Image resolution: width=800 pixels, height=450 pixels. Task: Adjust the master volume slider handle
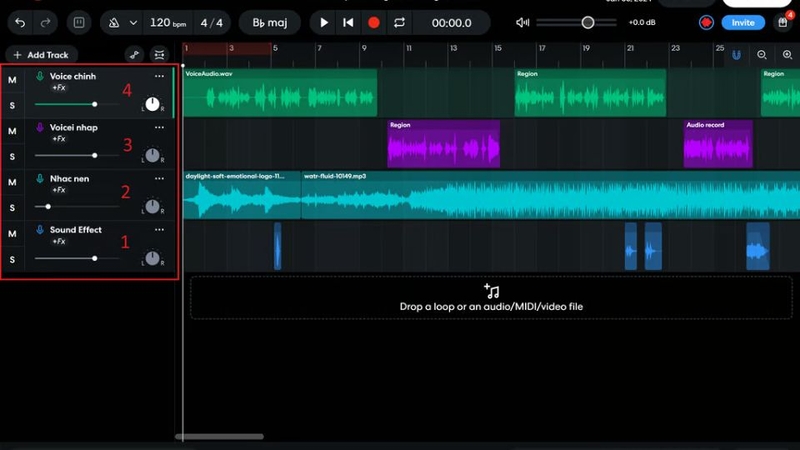coord(588,22)
